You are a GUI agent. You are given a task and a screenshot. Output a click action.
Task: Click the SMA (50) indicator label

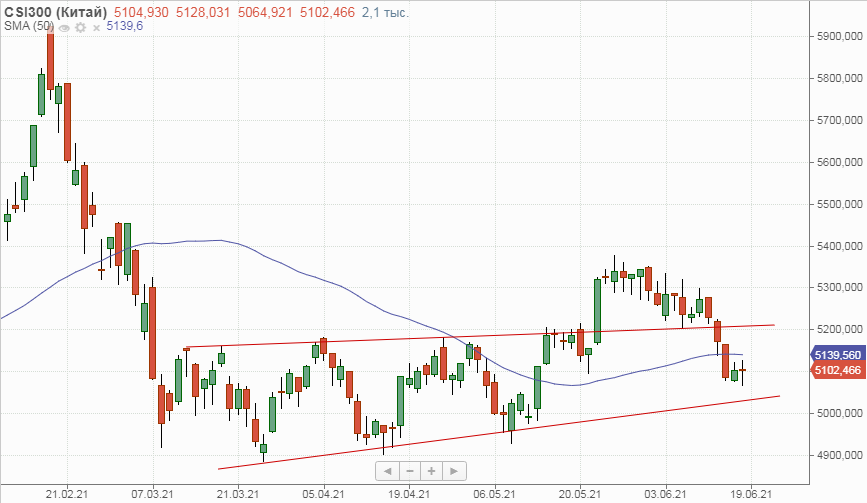tap(29, 26)
